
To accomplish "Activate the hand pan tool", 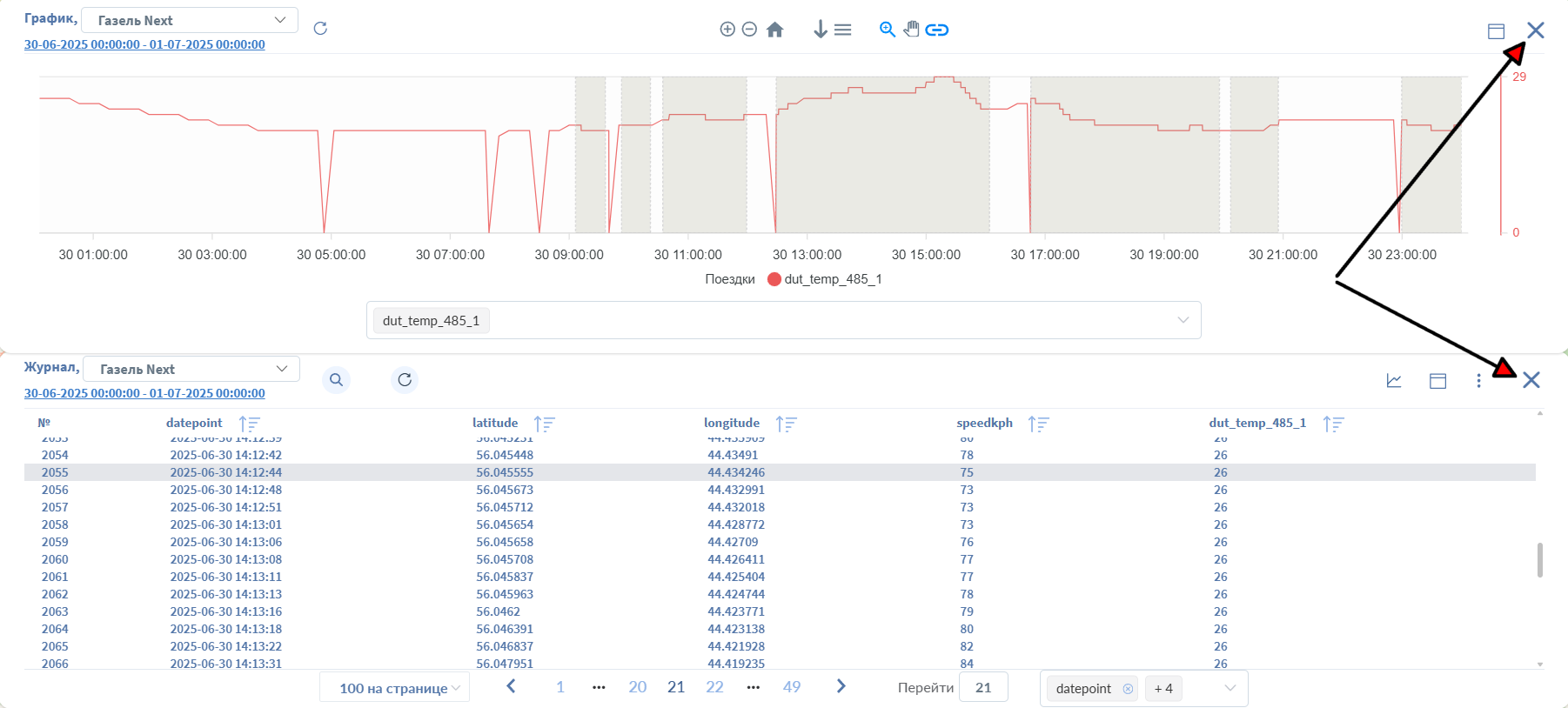I will coord(911,30).
